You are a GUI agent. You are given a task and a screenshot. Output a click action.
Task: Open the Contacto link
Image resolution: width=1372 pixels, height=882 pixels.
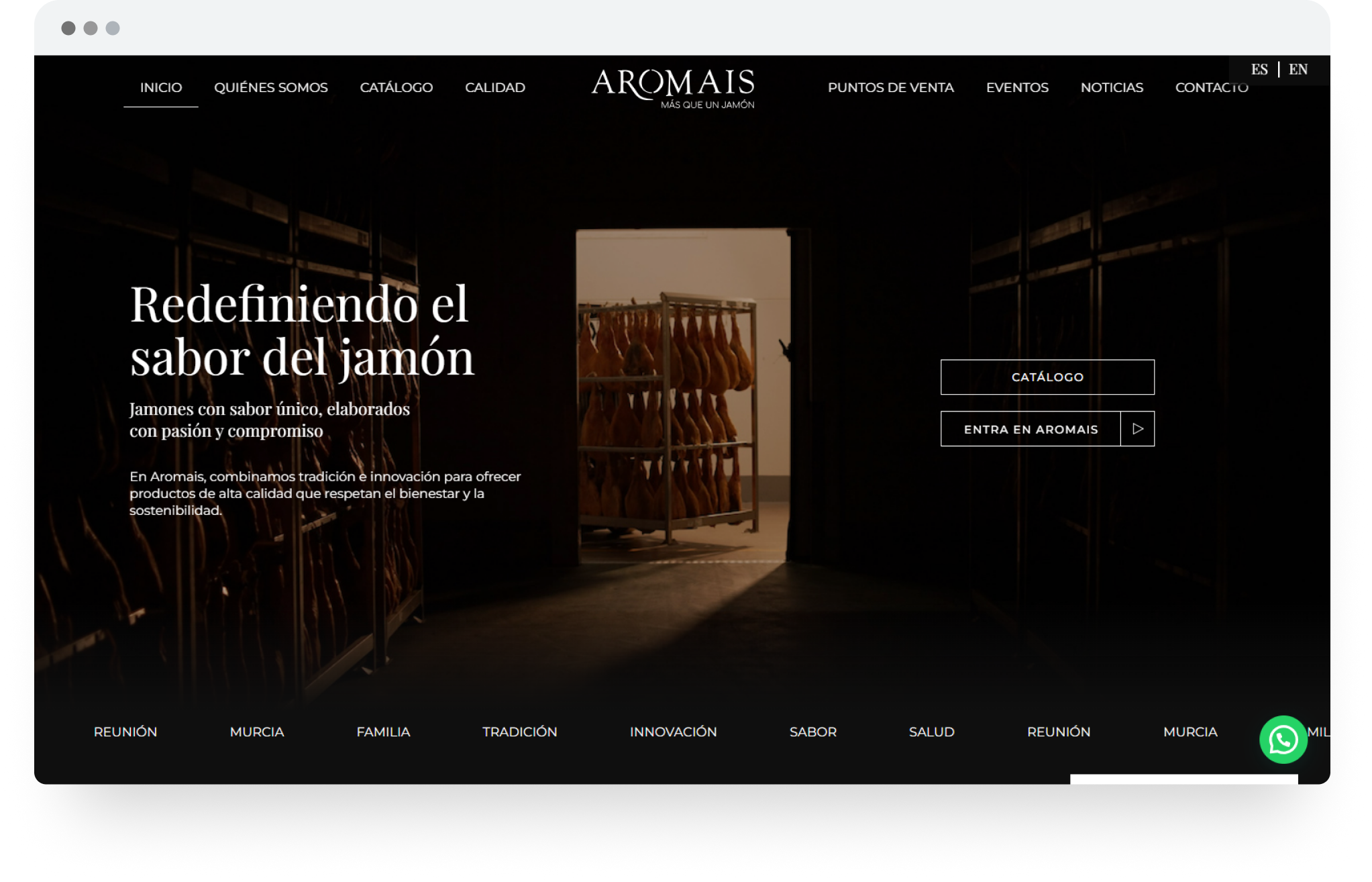[x=1212, y=87]
